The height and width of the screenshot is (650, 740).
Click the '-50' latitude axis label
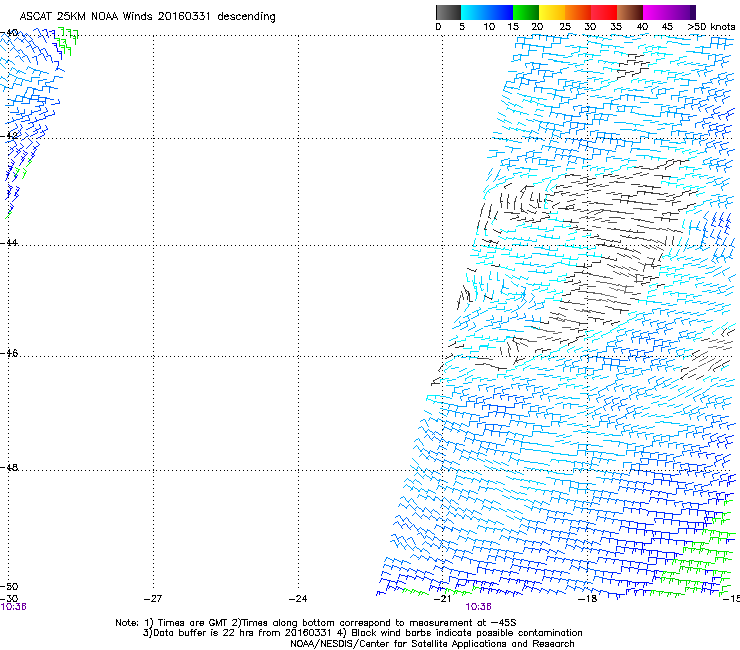click(x=9, y=587)
